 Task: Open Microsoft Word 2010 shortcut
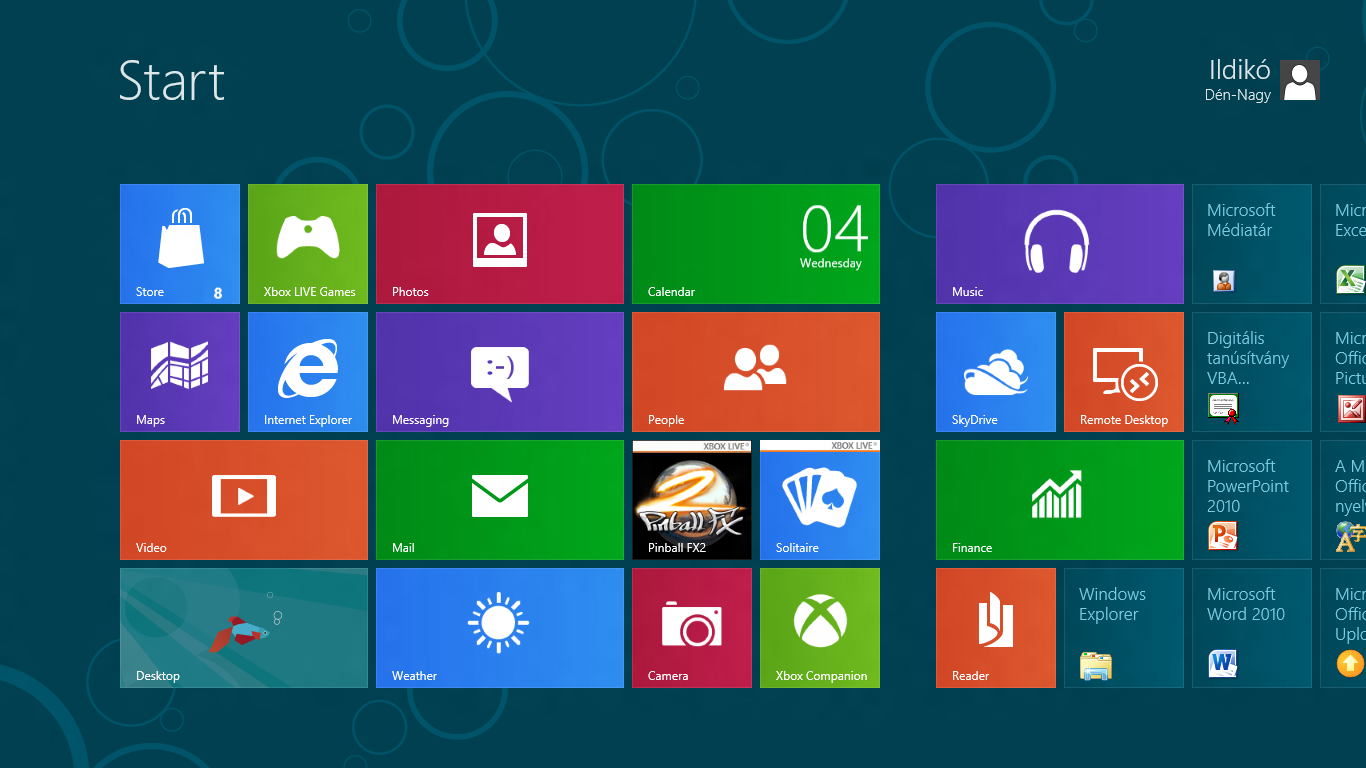pyautogui.click(x=1252, y=628)
